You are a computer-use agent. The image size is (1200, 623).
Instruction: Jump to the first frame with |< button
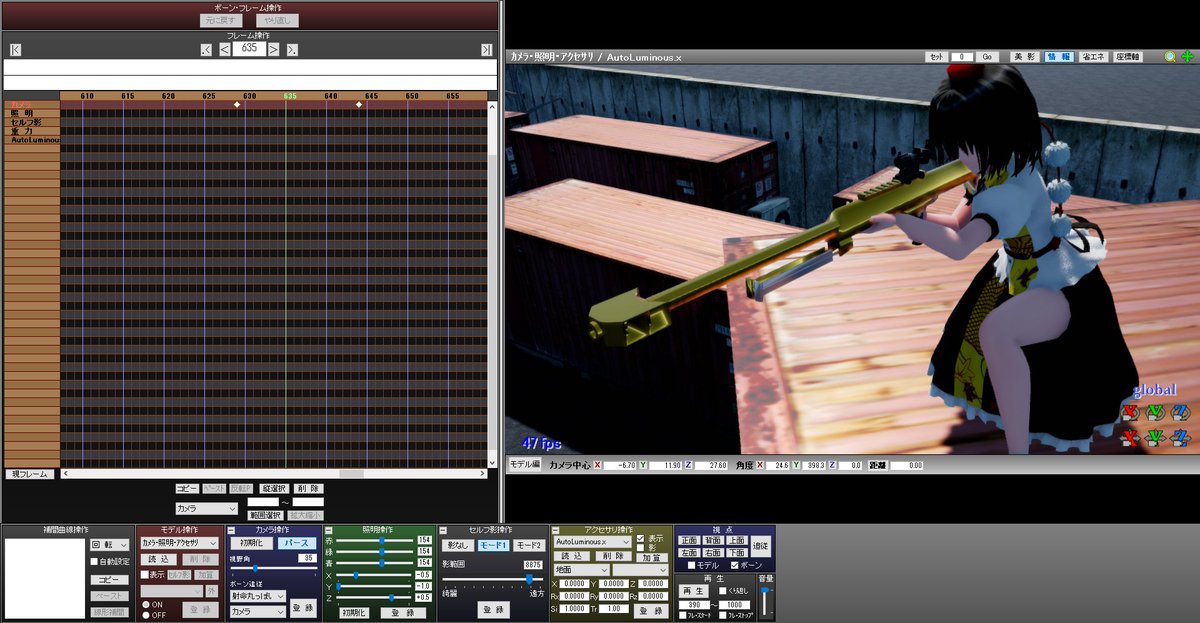[15, 49]
